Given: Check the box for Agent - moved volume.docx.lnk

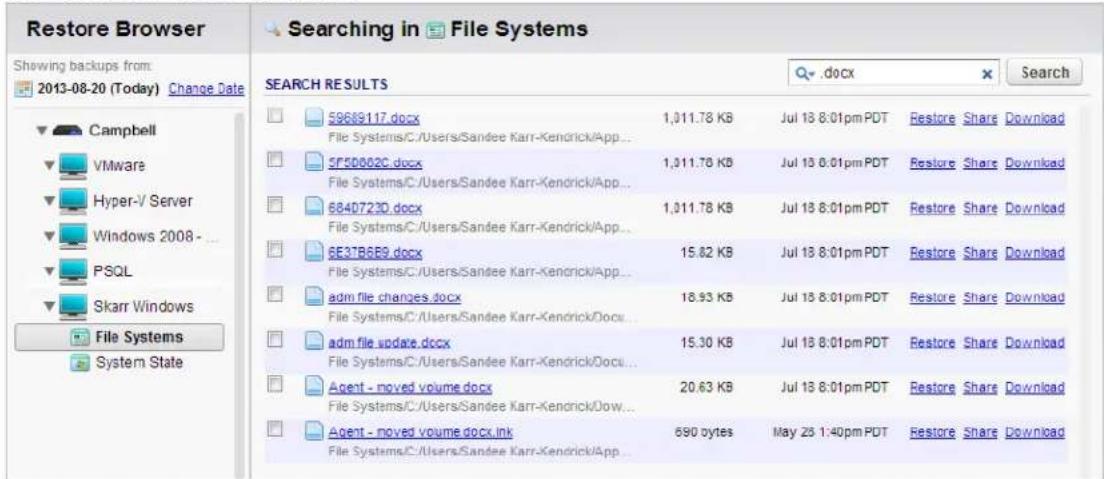Looking at the screenshot, I should 275,429.
